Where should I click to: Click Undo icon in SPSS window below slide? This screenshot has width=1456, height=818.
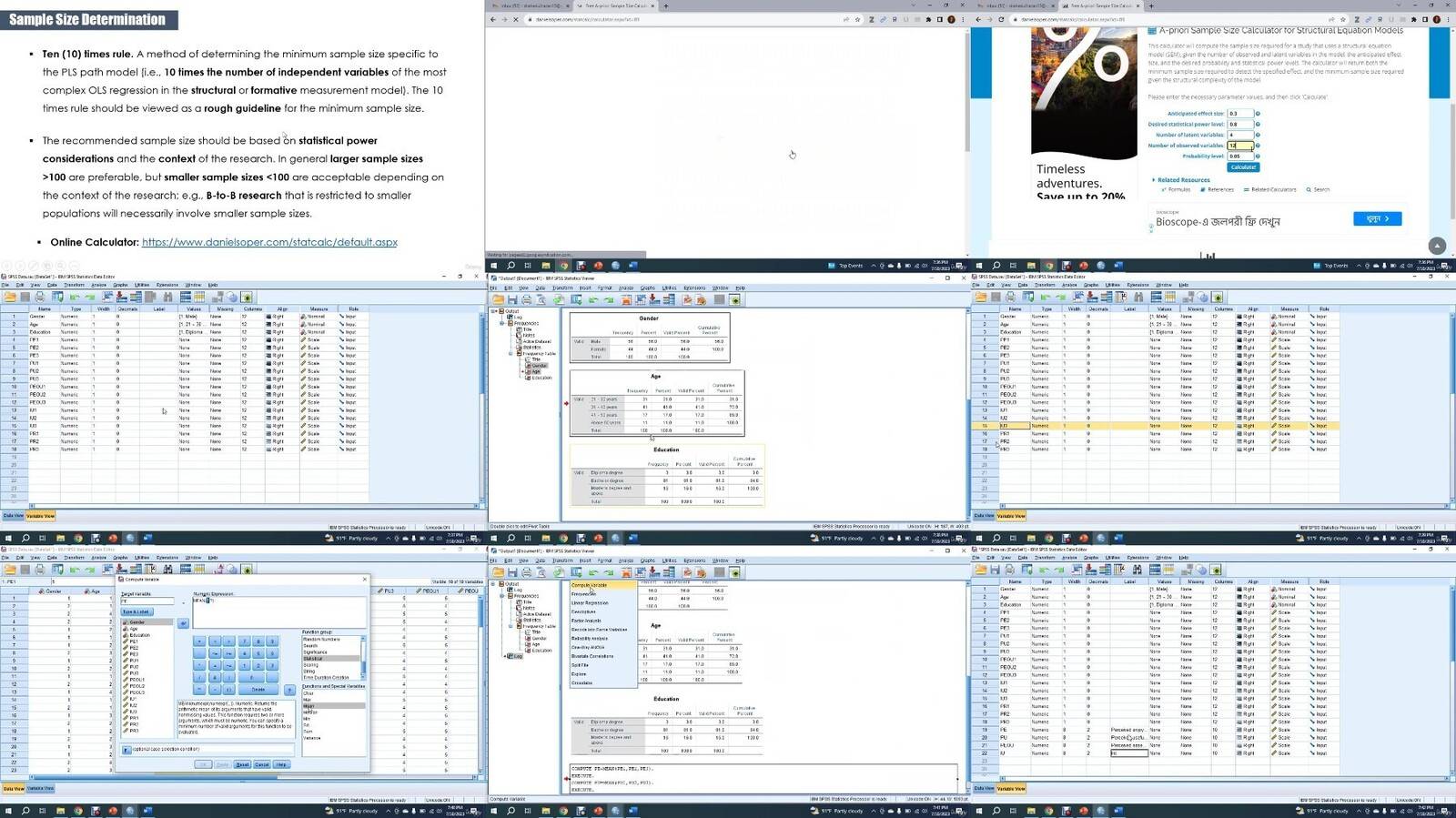(75, 297)
